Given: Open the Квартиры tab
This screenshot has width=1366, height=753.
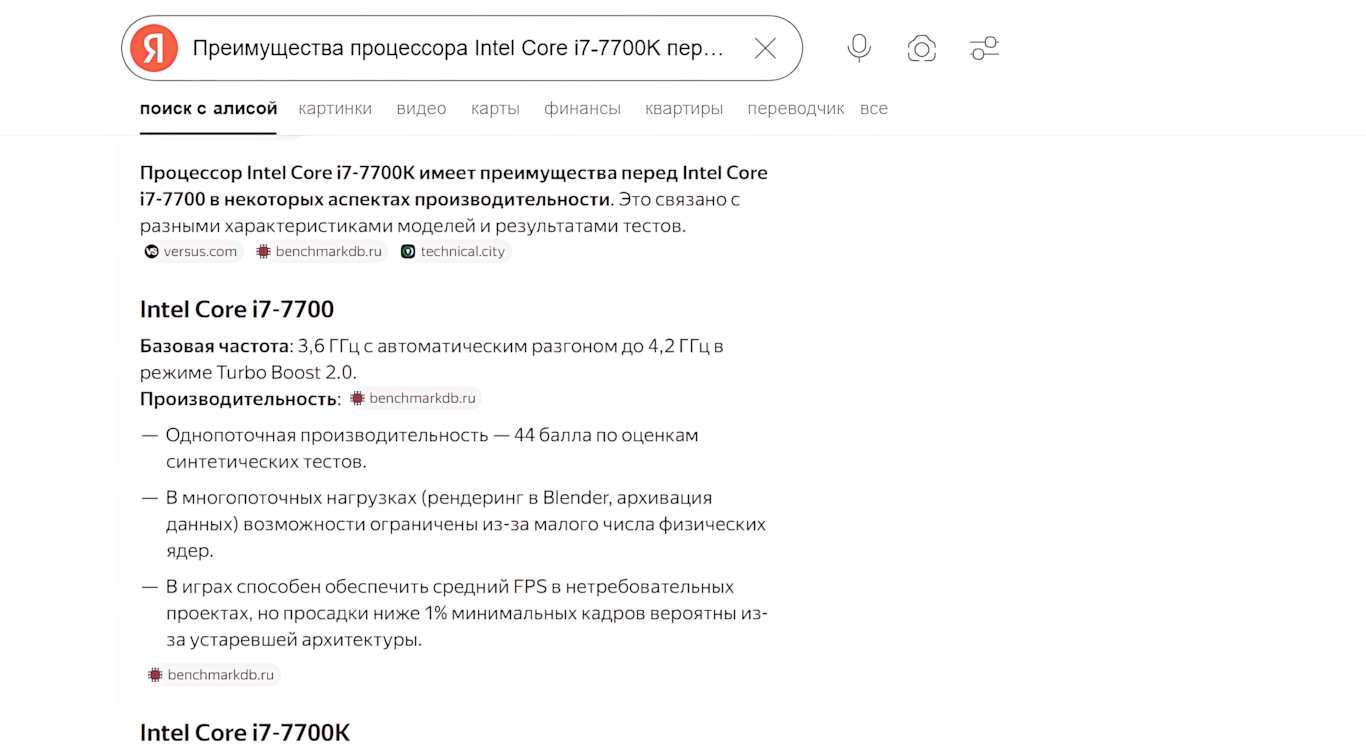Looking at the screenshot, I should [684, 109].
